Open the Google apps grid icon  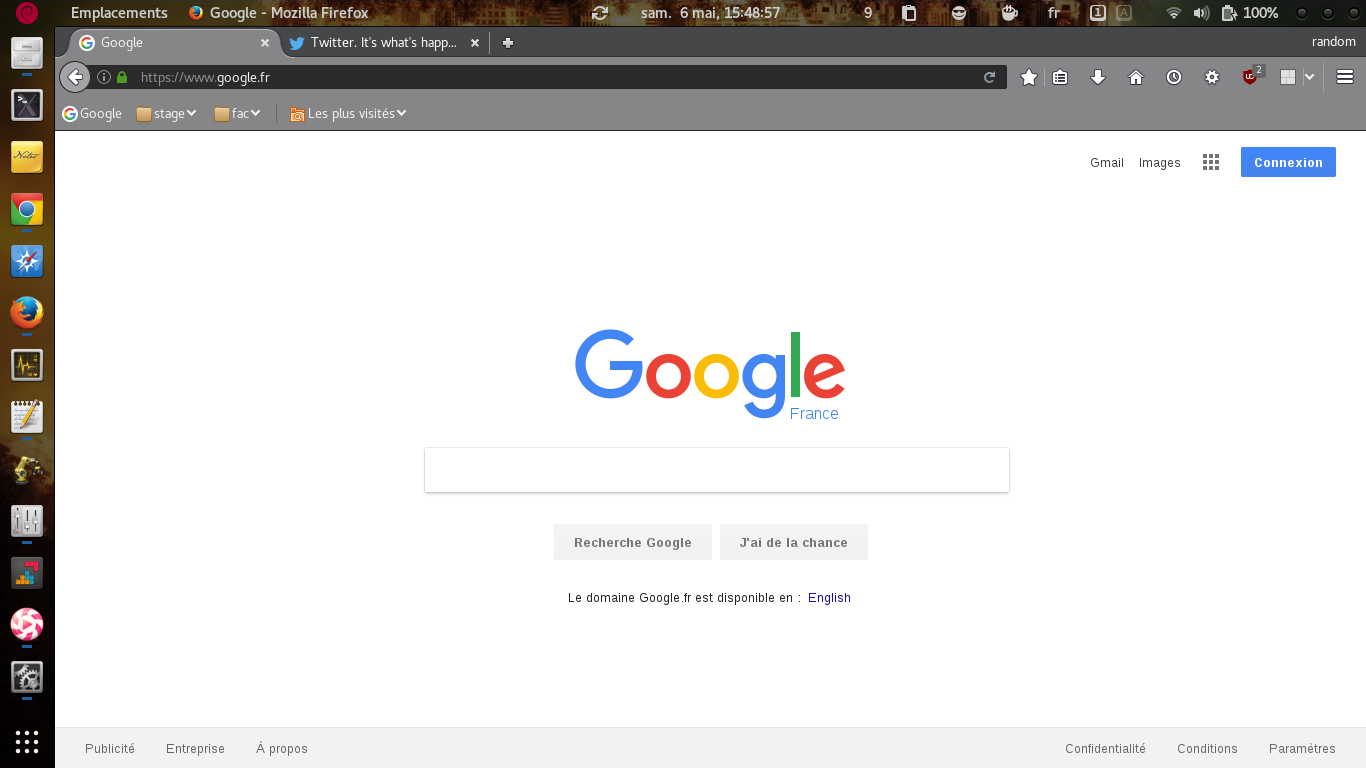point(1211,163)
